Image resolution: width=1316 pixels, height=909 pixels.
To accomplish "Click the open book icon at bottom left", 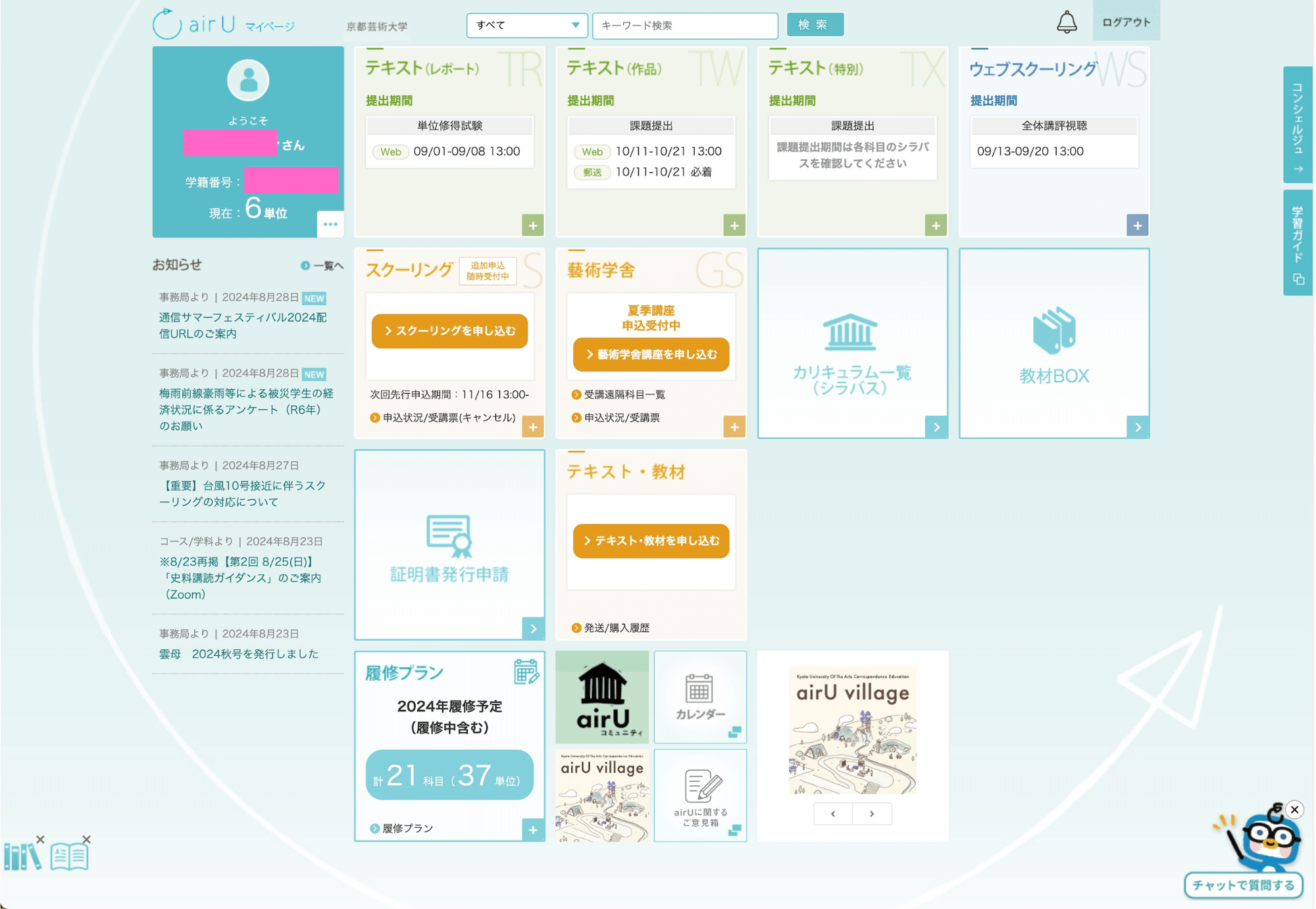I will click(x=69, y=857).
